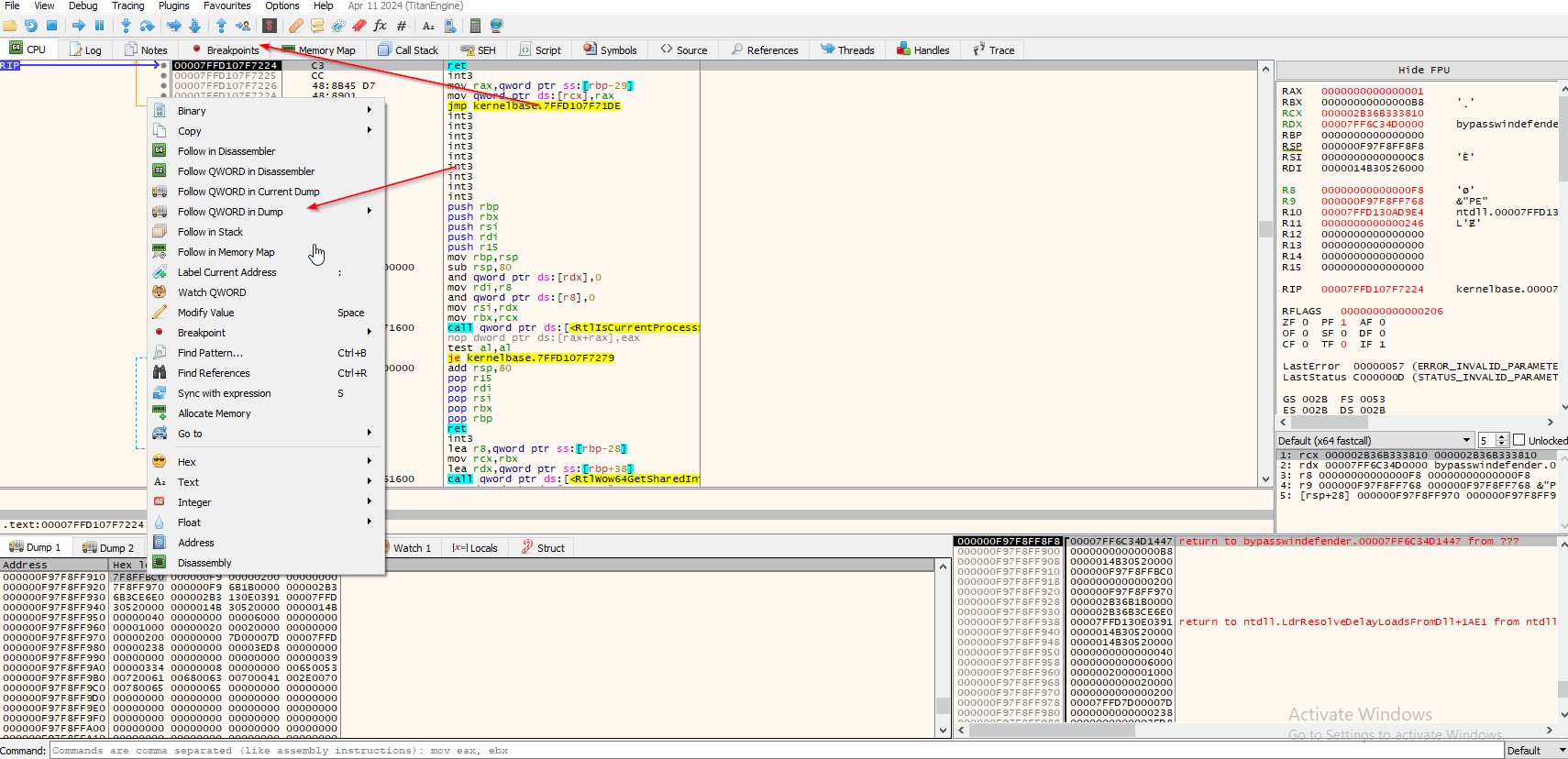The height and width of the screenshot is (759, 1568).
Task: Open the Threads tab
Action: pos(847,49)
